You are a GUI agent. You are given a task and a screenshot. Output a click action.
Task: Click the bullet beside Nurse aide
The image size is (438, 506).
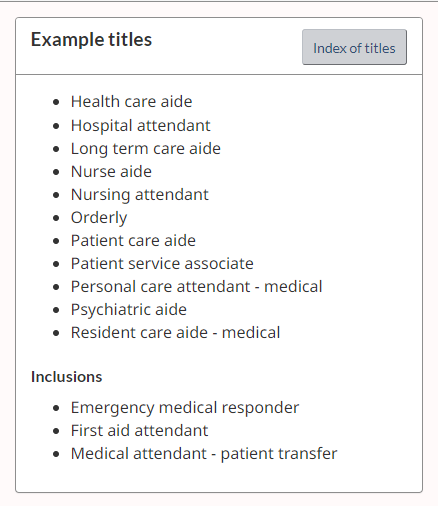pyautogui.click(x=56, y=172)
